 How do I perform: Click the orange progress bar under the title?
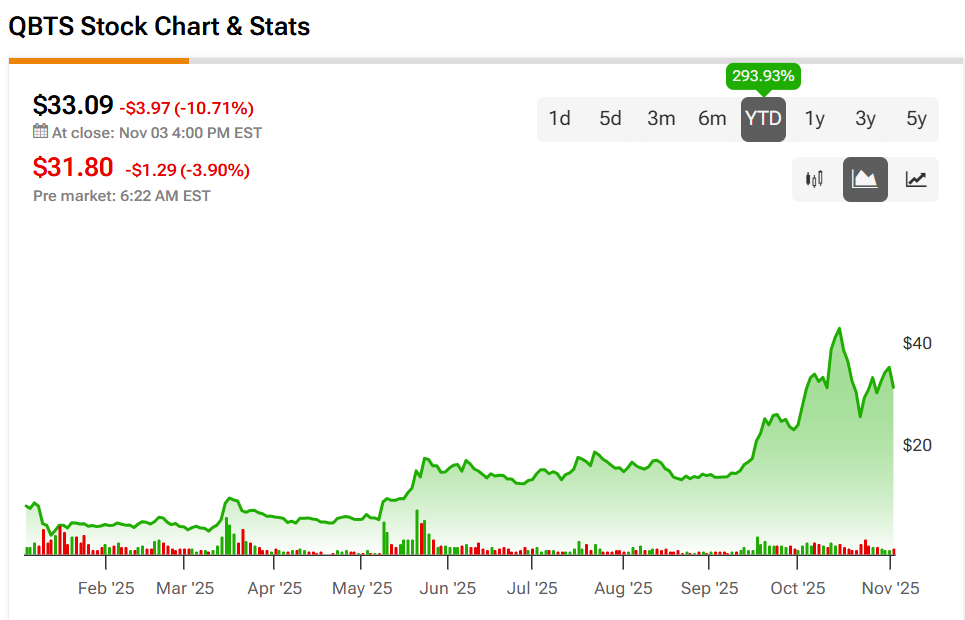coord(99,60)
